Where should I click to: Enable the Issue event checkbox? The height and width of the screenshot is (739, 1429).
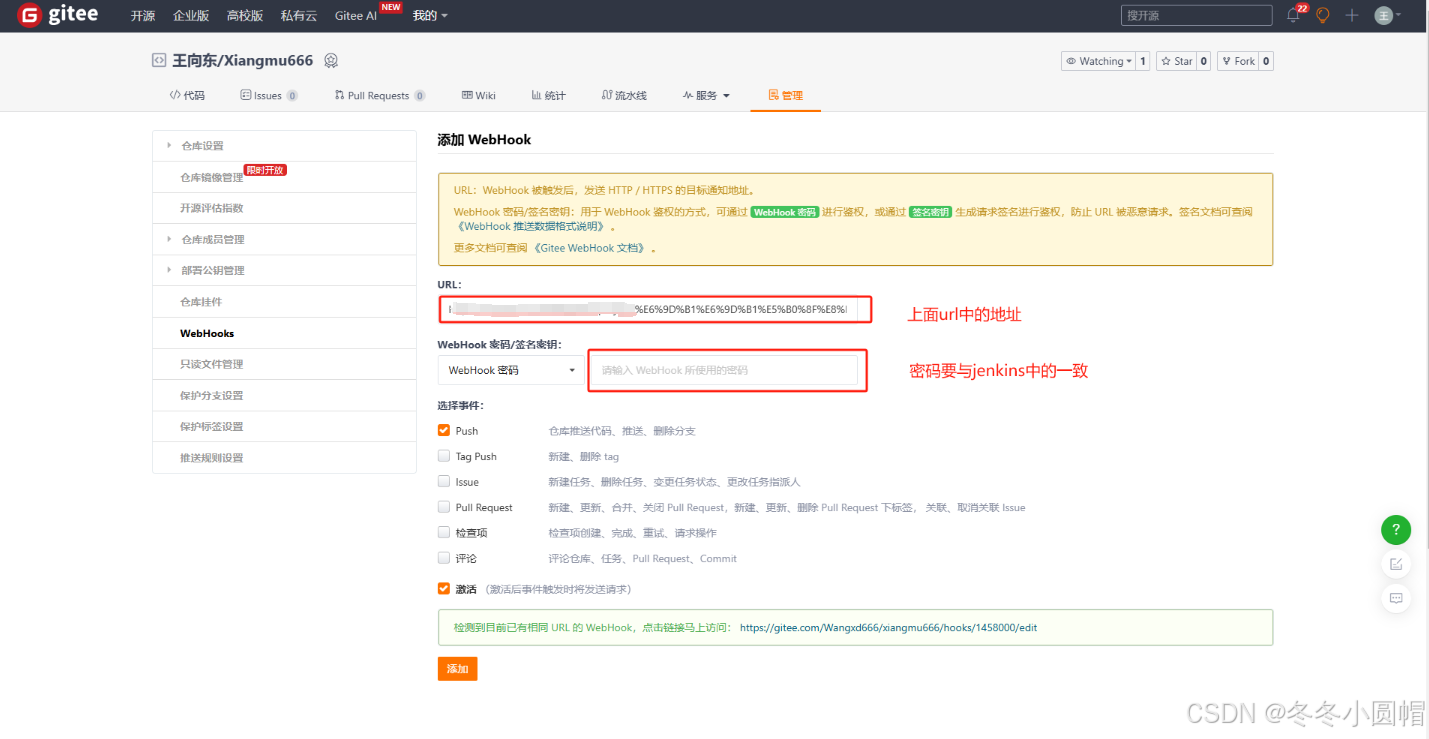tap(444, 481)
